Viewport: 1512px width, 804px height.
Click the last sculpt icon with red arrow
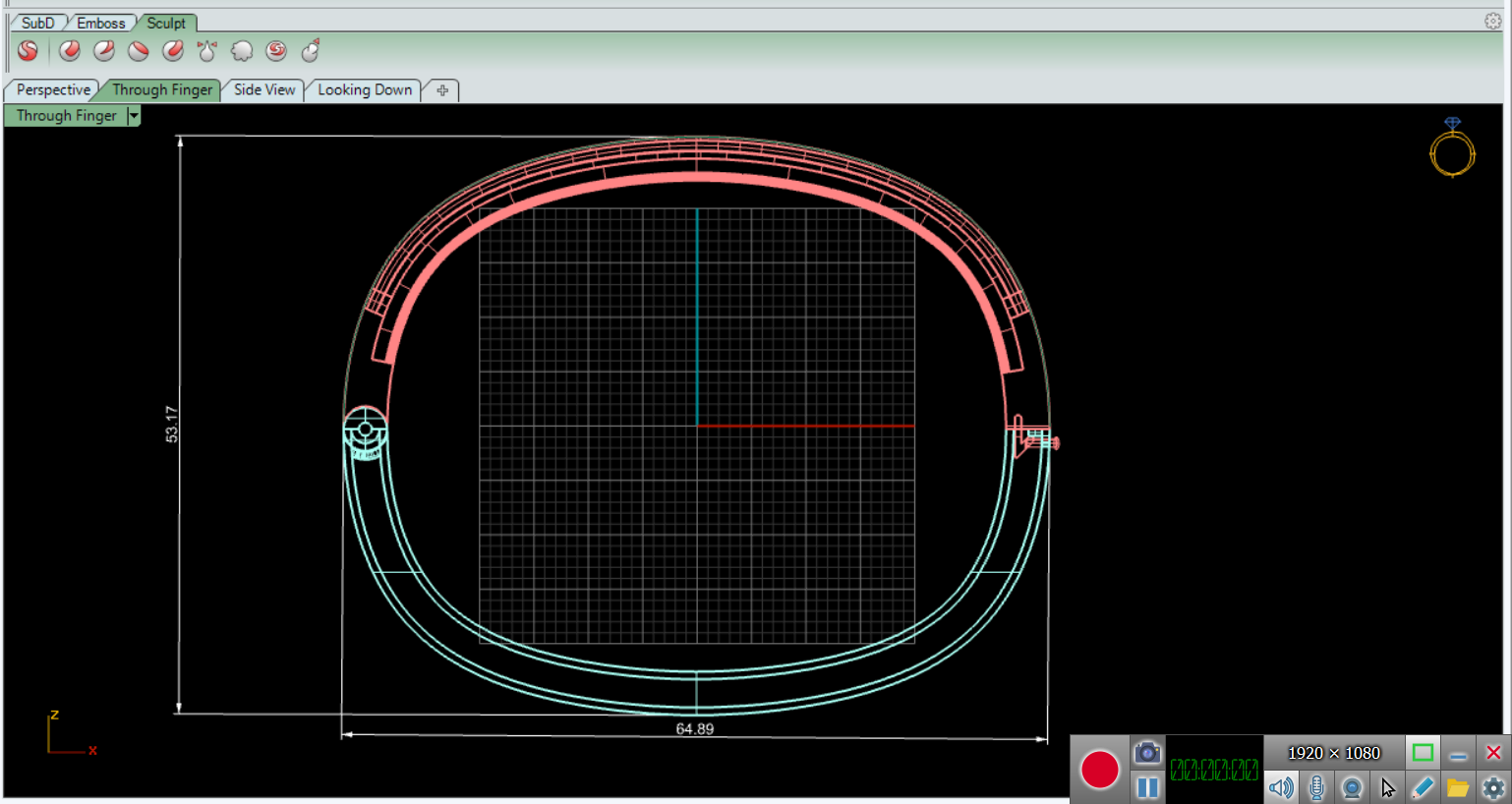[311, 50]
